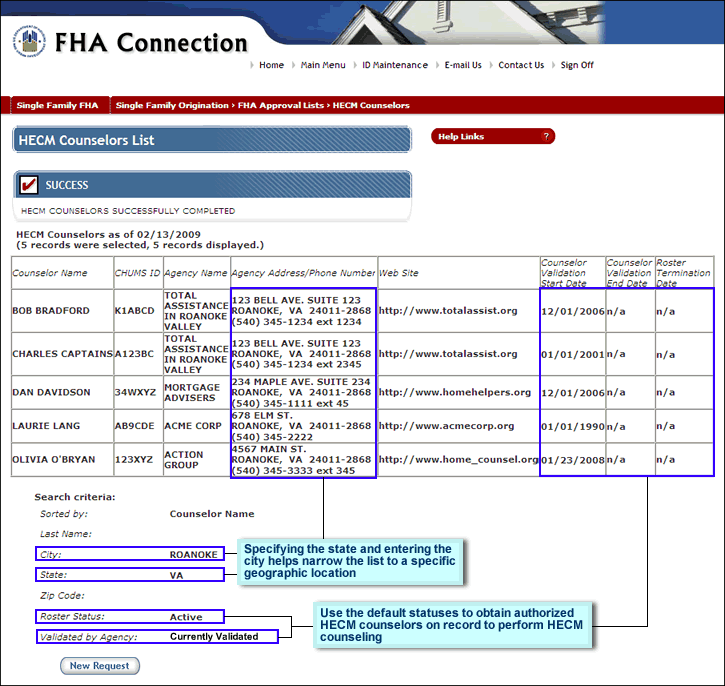The width and height of the screenshot is (725, 686).
Task: Click start date 01/01/2001
Action: [x=573, y=355]
